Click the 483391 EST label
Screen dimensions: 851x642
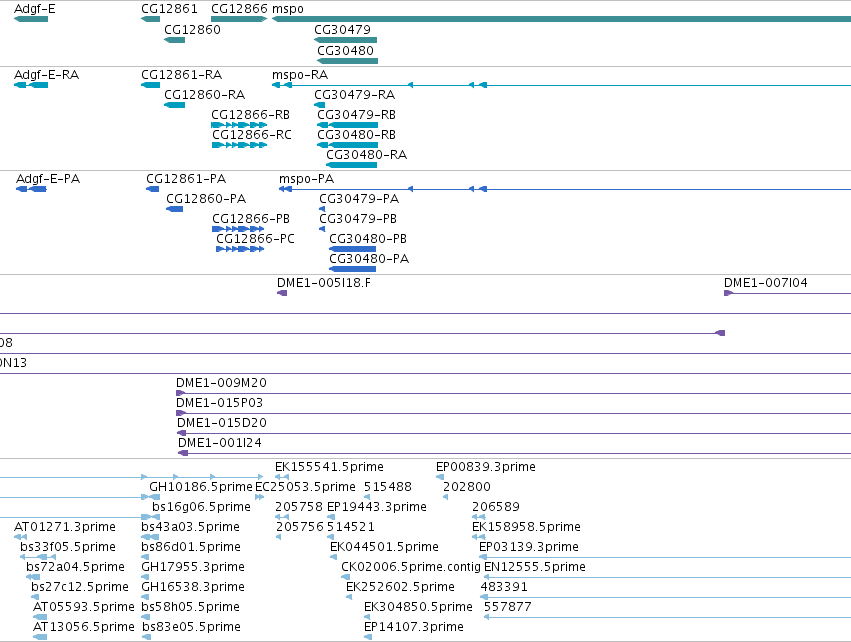(x=504, y=587)
